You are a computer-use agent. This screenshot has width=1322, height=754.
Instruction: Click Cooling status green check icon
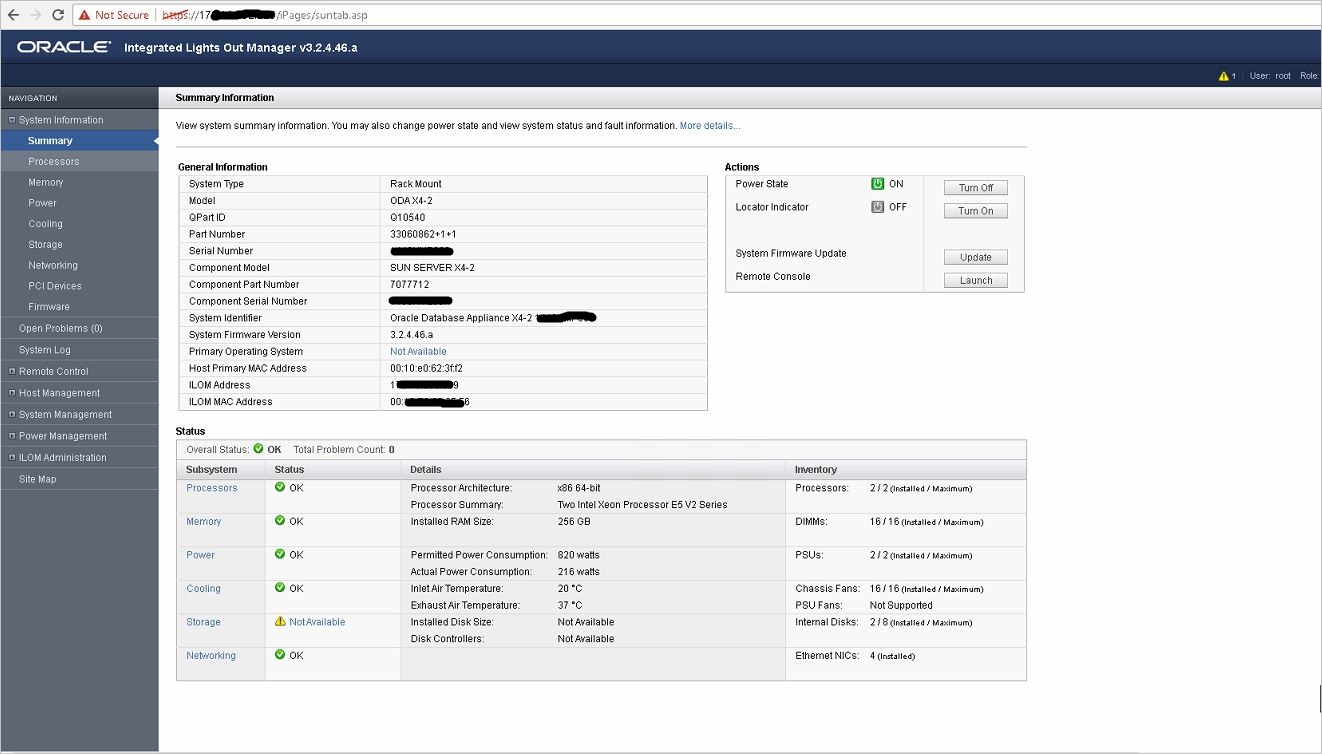click(x=280, y=588)
